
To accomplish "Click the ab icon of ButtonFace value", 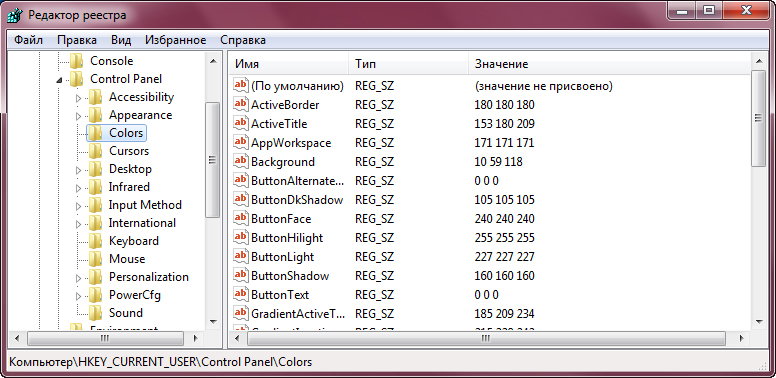I will tap(241, 218).
